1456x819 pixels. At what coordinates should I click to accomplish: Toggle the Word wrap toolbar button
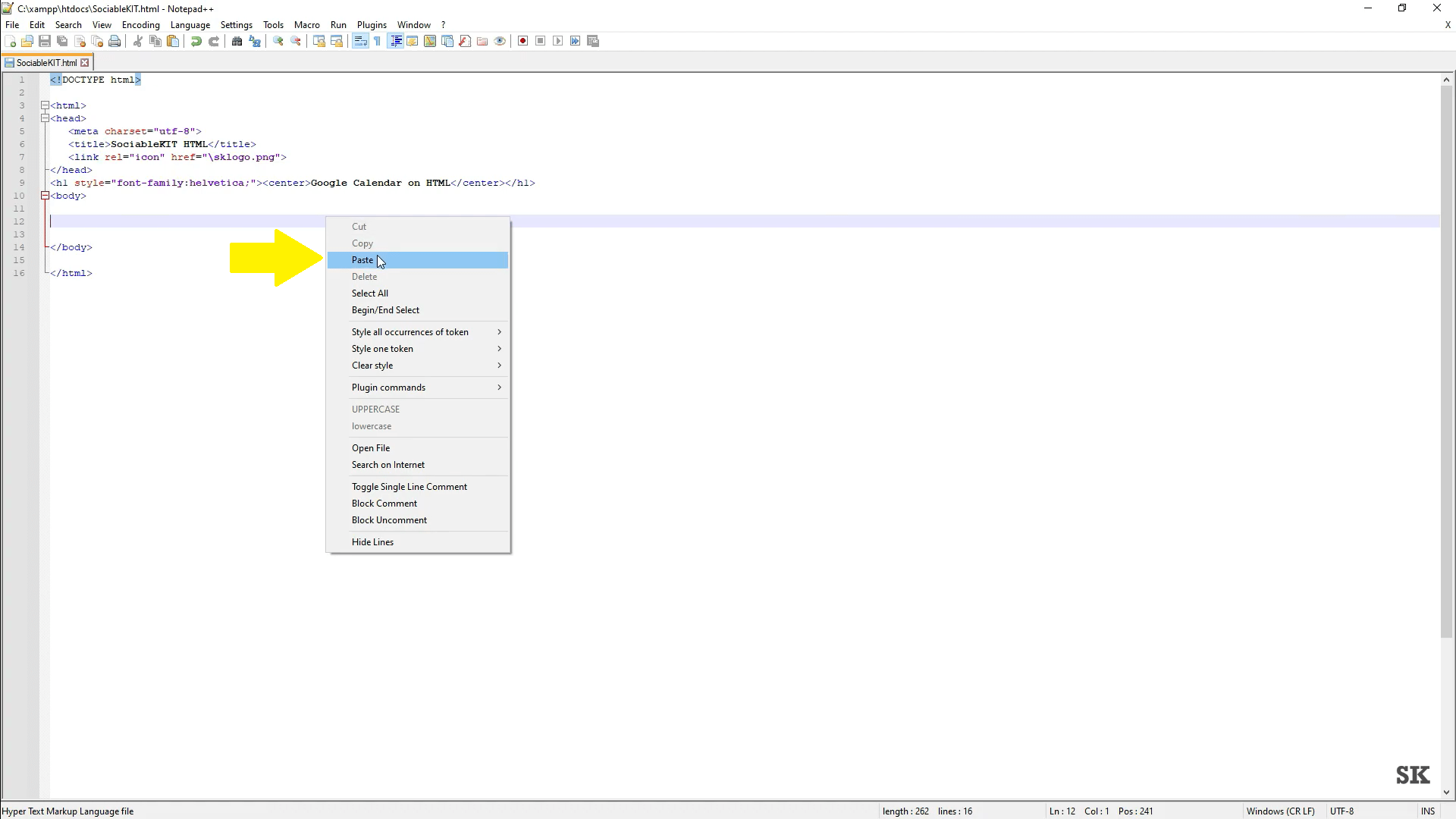(360, 41)
